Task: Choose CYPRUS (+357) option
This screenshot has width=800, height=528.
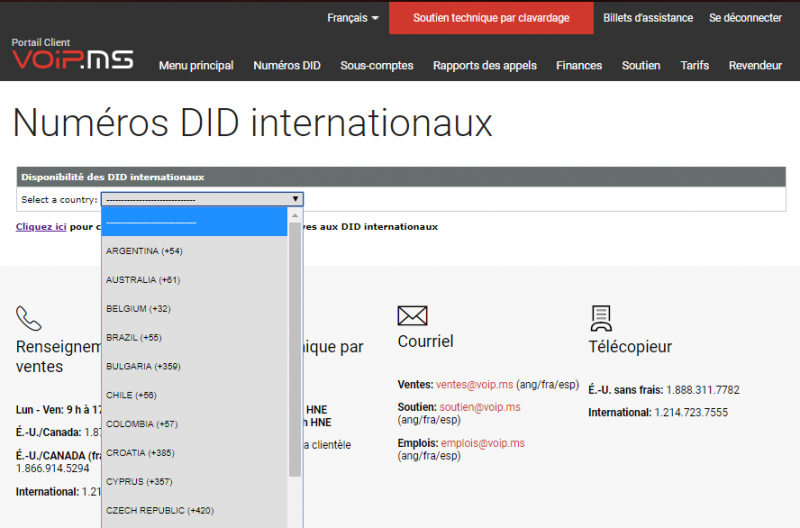Action: 194,482
